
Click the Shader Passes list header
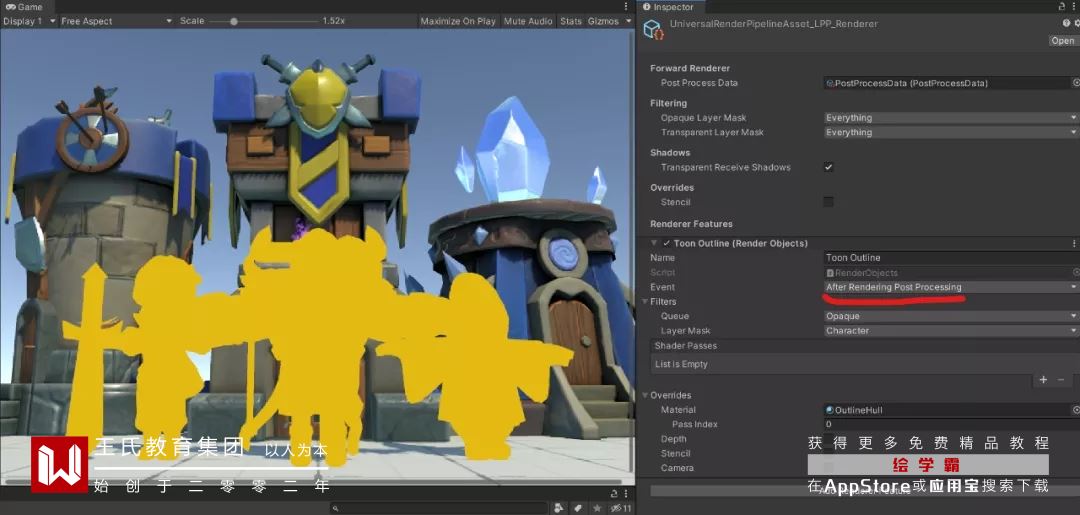tap(864, 346)
